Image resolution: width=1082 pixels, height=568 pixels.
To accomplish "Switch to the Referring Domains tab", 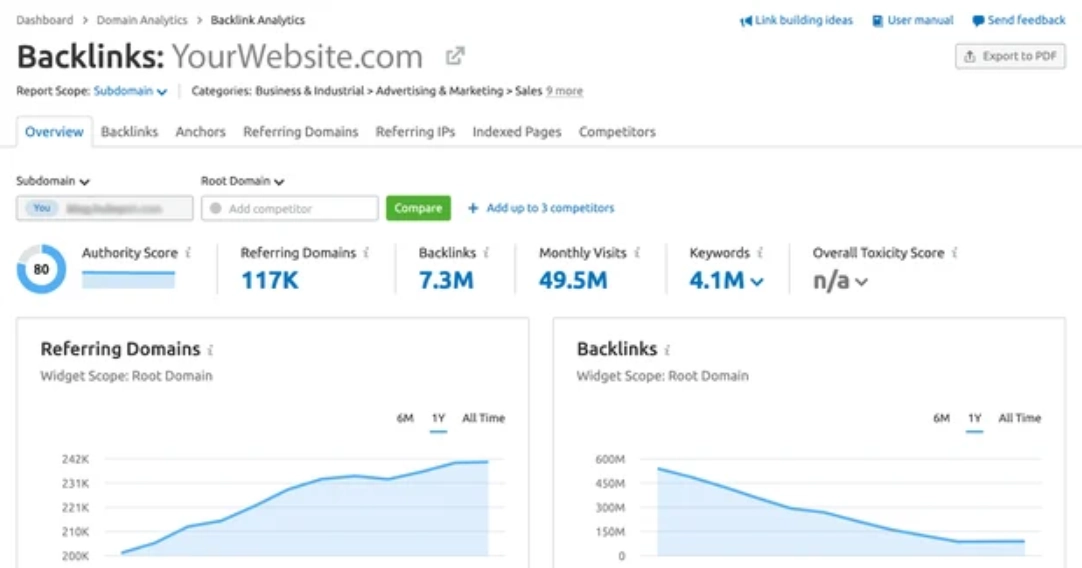I will pos(300,132).
